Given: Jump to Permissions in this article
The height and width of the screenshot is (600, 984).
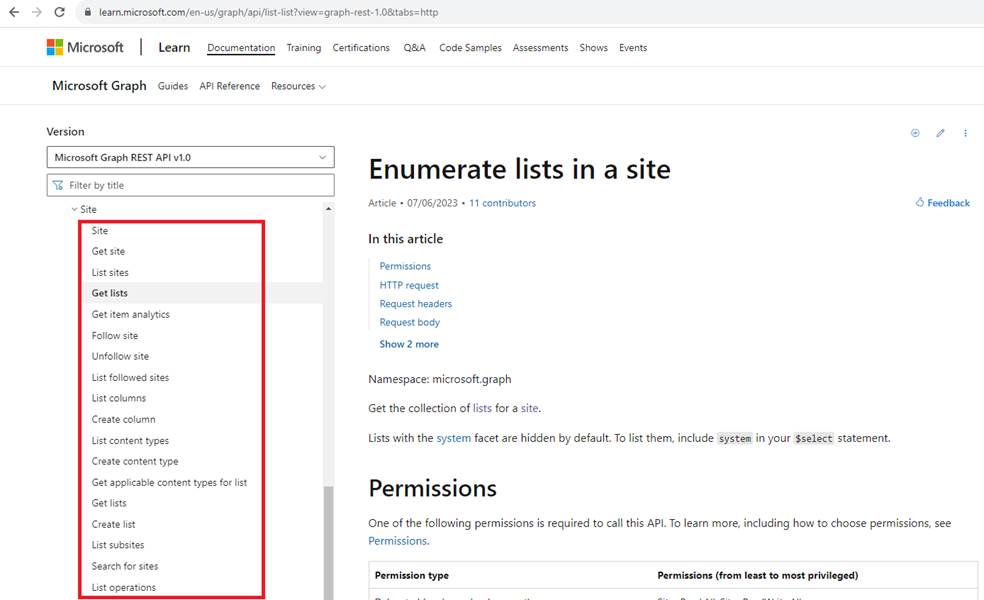Looking at the screenshot, I should tap(405, 266).
